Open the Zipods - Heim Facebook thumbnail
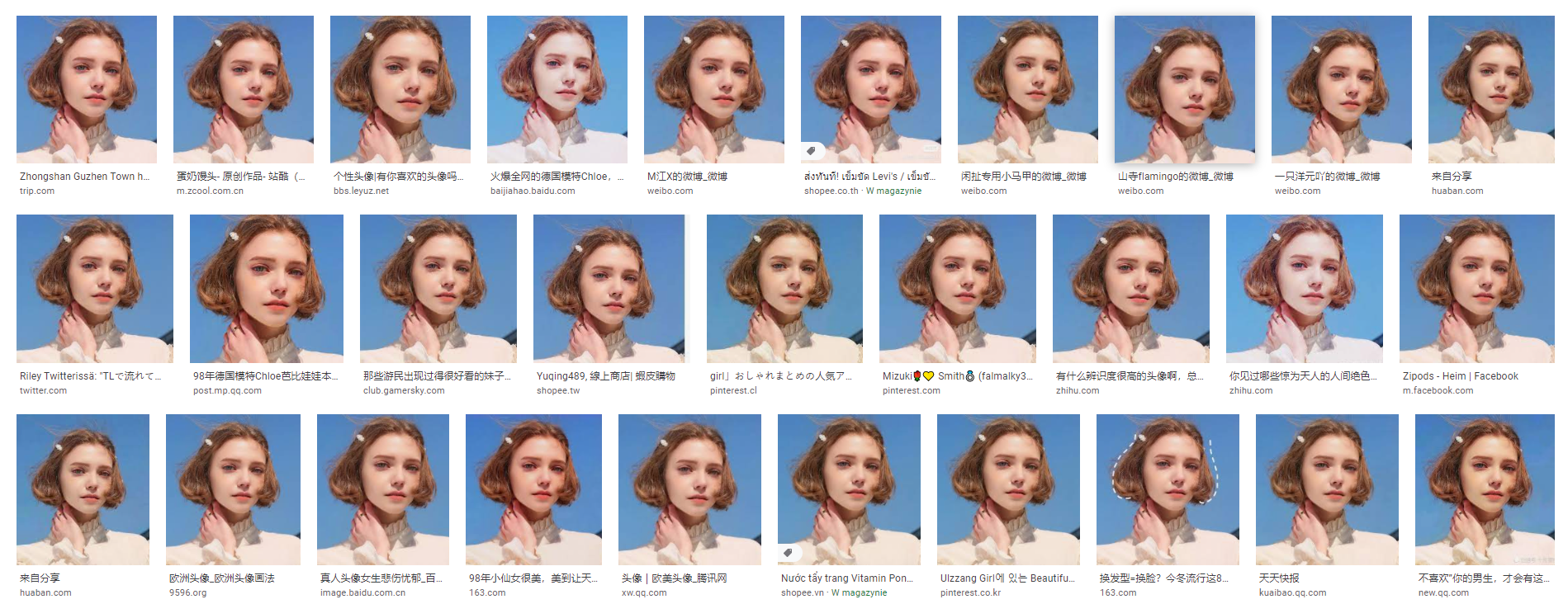 [x=1477, y=289]
